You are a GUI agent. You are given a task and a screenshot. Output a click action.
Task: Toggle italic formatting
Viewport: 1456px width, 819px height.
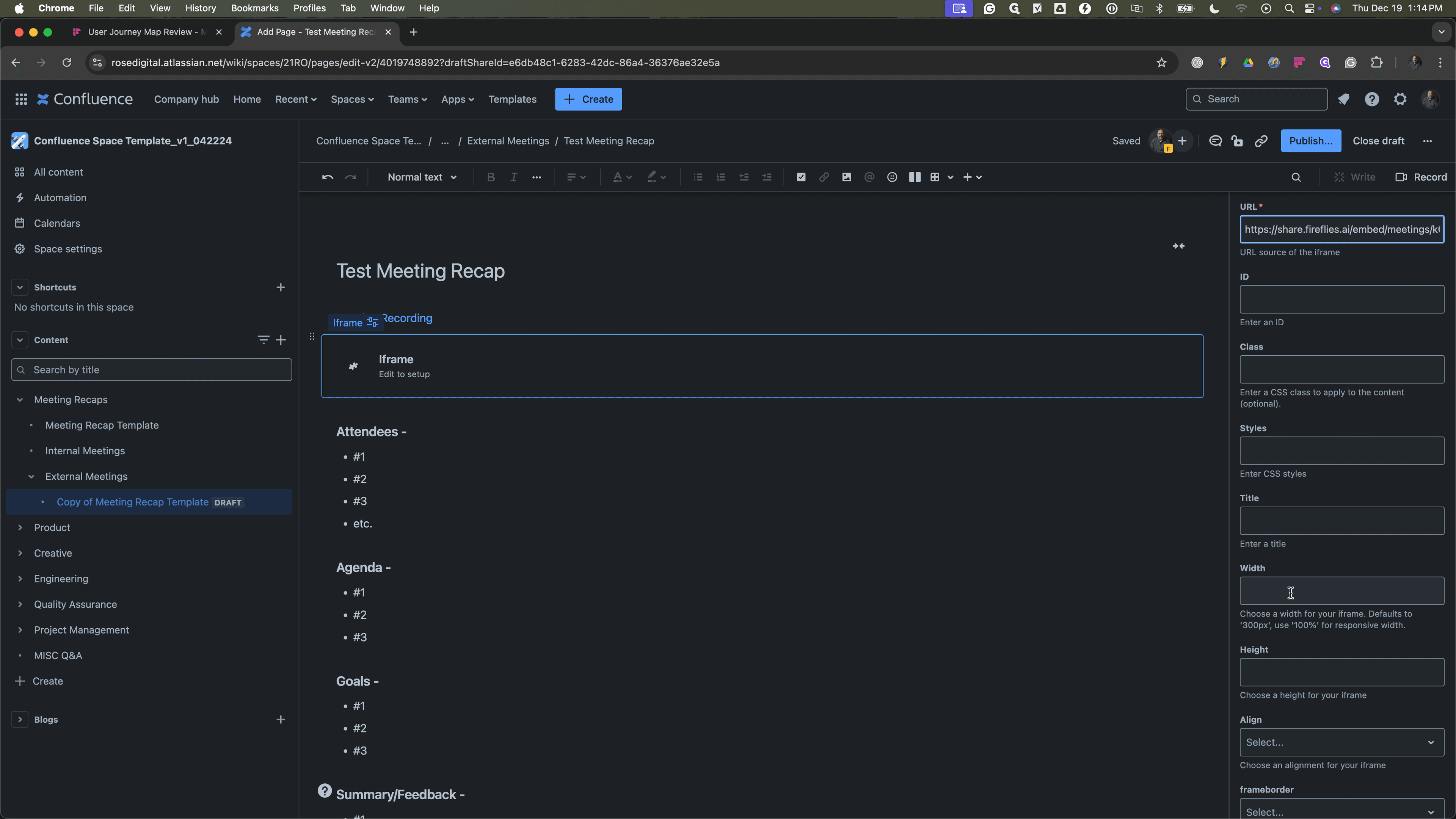click(x=514, y=177)
